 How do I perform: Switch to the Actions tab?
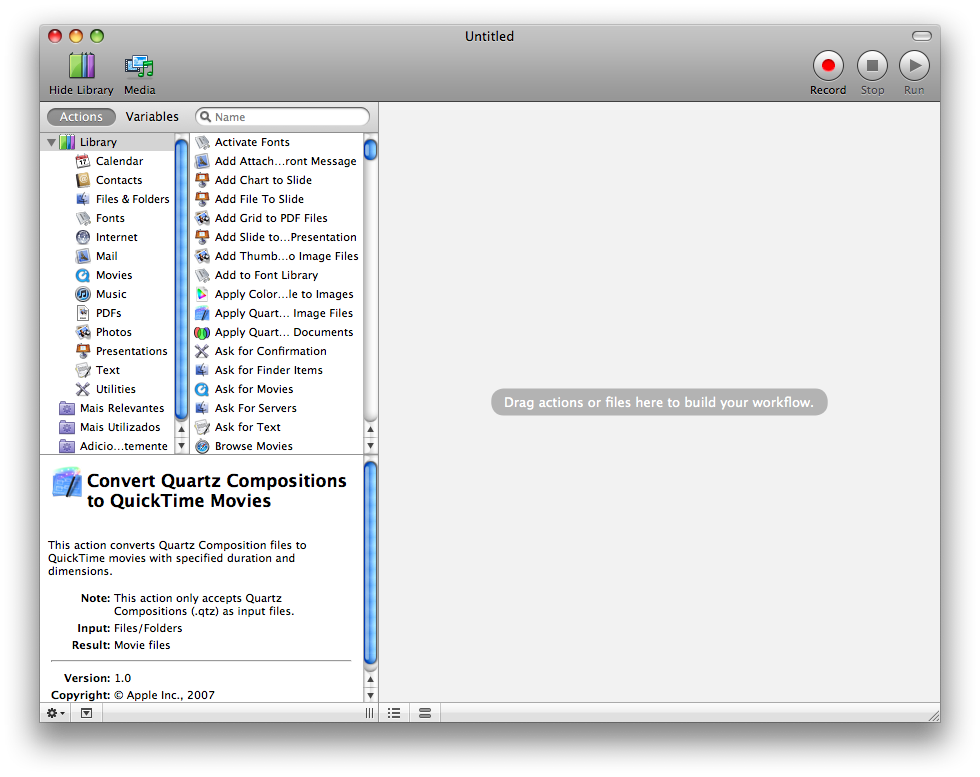coord(81,117)
